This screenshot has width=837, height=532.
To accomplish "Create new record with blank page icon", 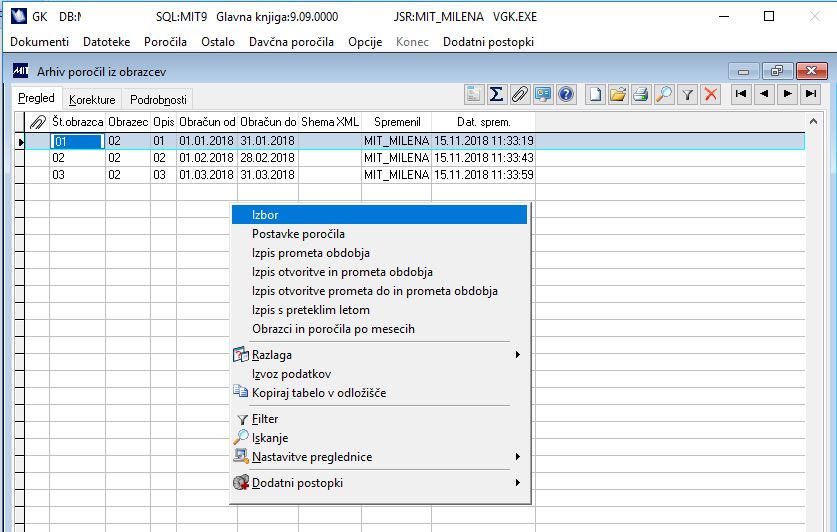I will (x=595, y=95).
